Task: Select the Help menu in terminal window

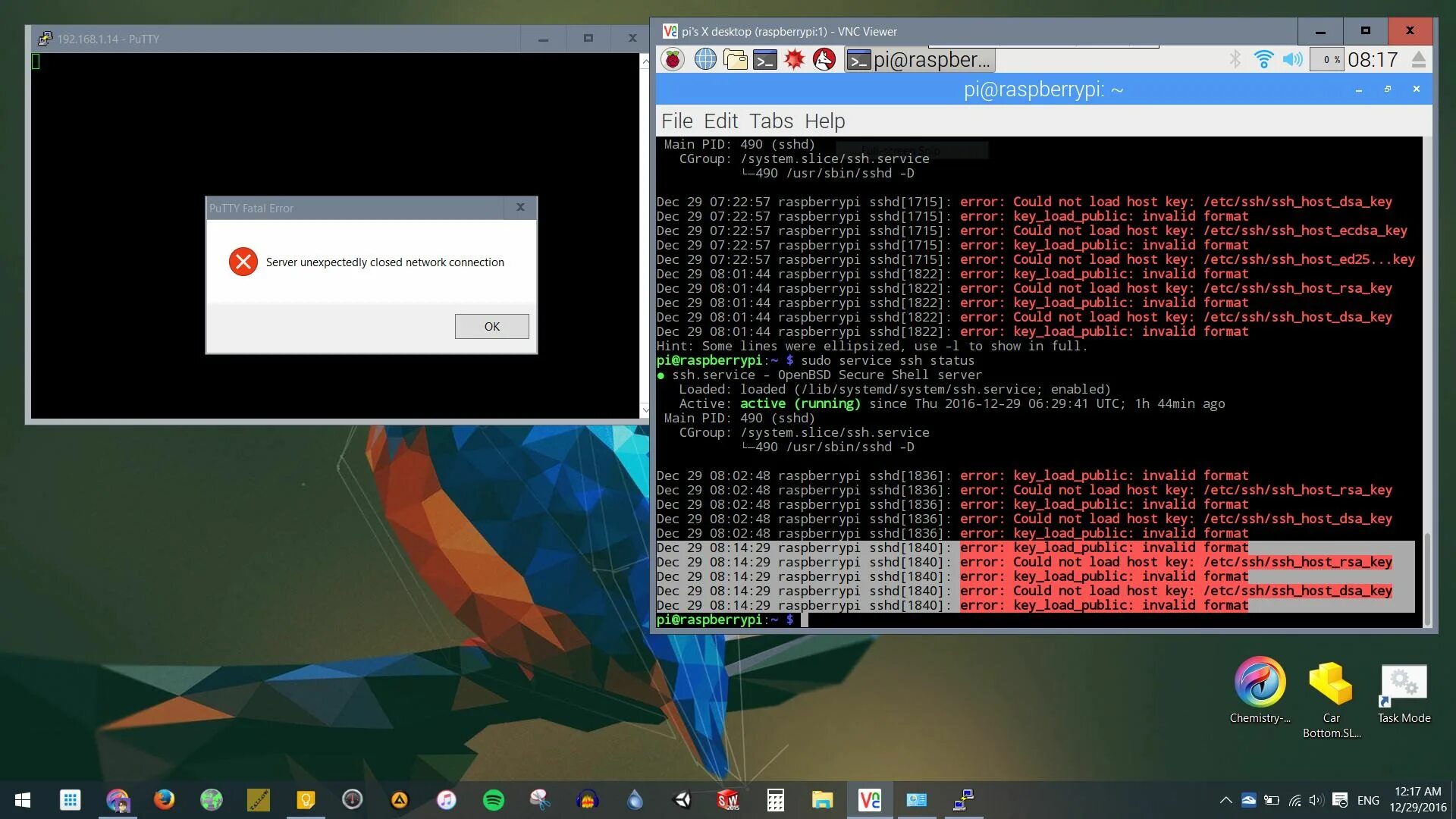Action: (x=824, y=120)
